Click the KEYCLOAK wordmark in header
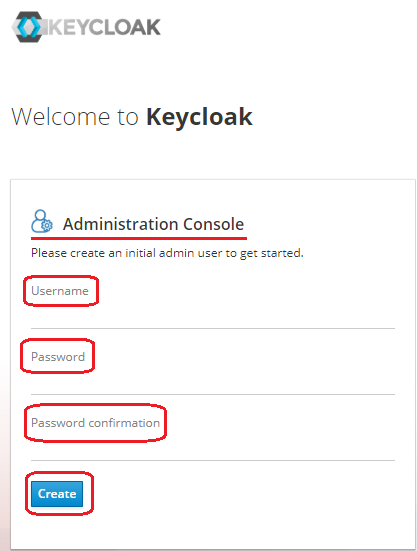 pos(104,27)
